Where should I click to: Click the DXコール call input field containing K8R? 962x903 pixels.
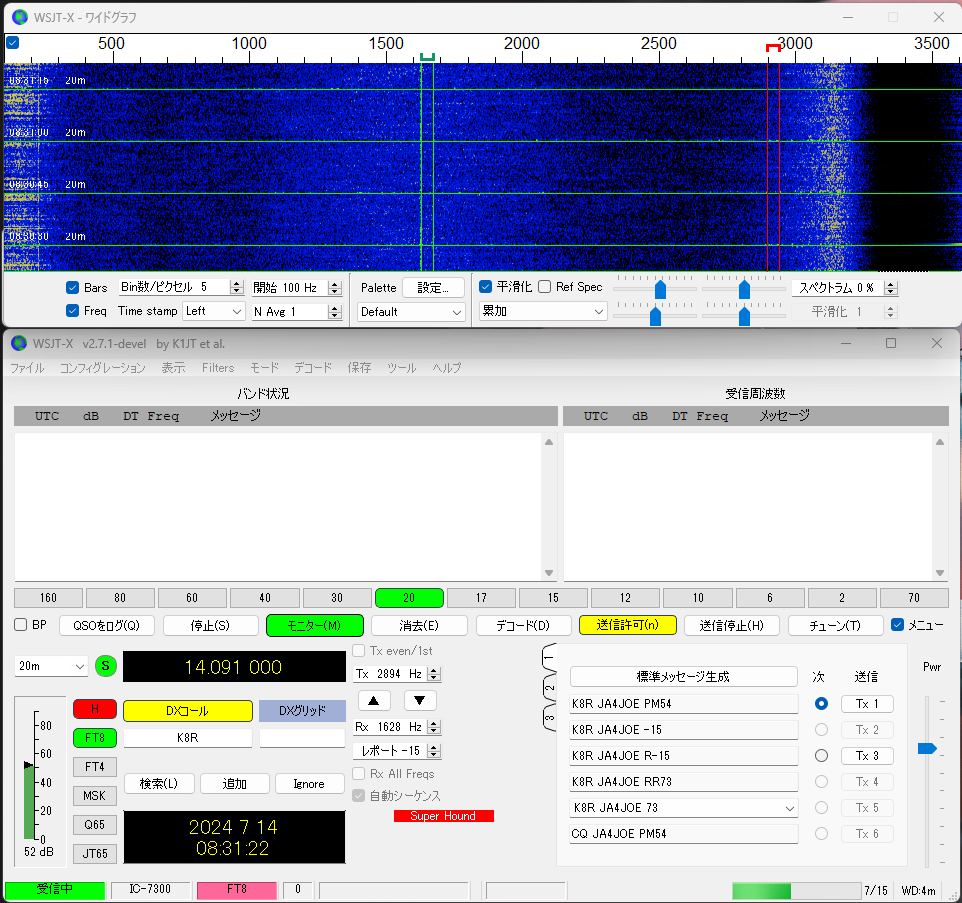click(188, 737)
